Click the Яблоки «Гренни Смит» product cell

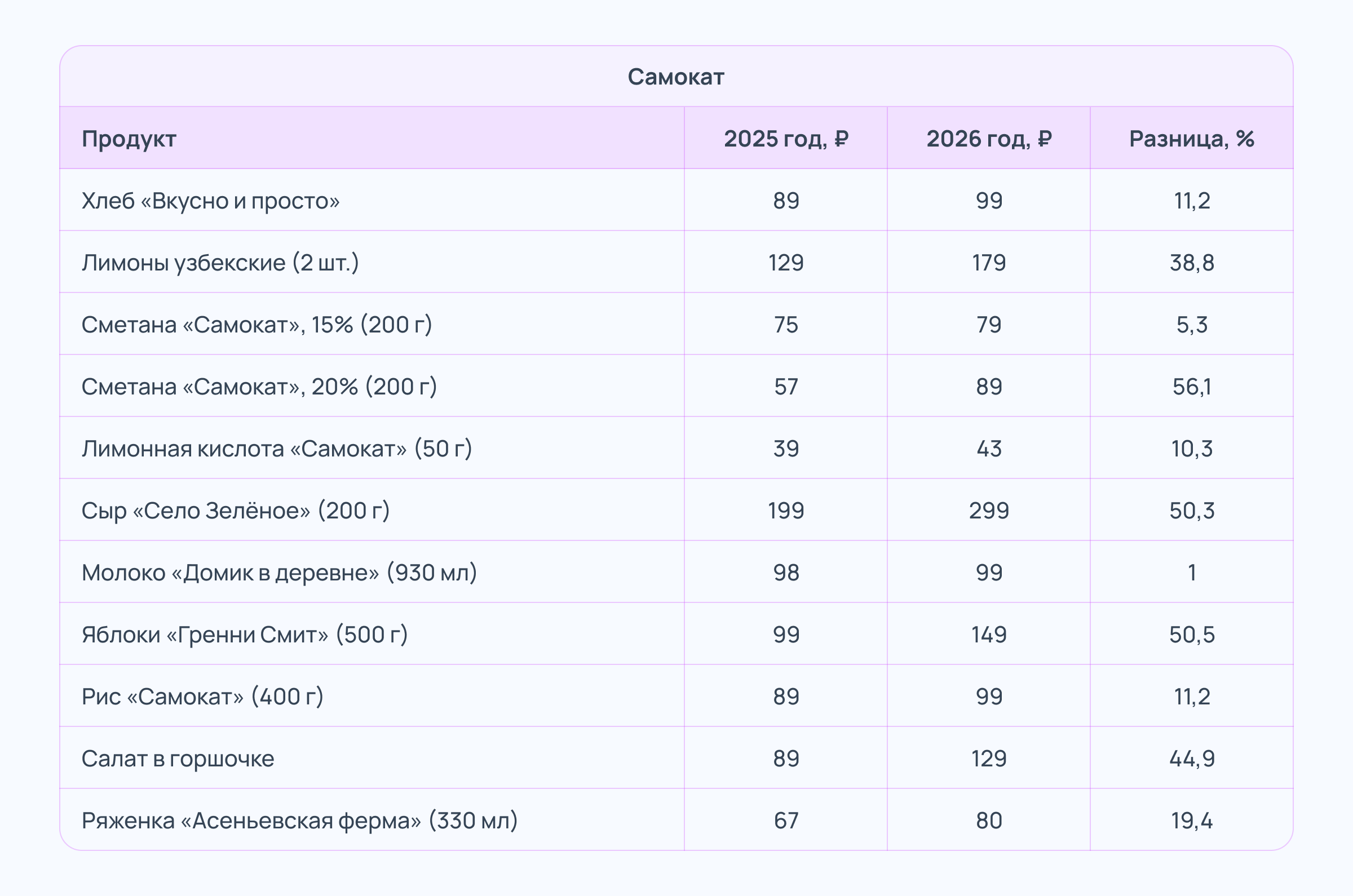click(245, 635)
